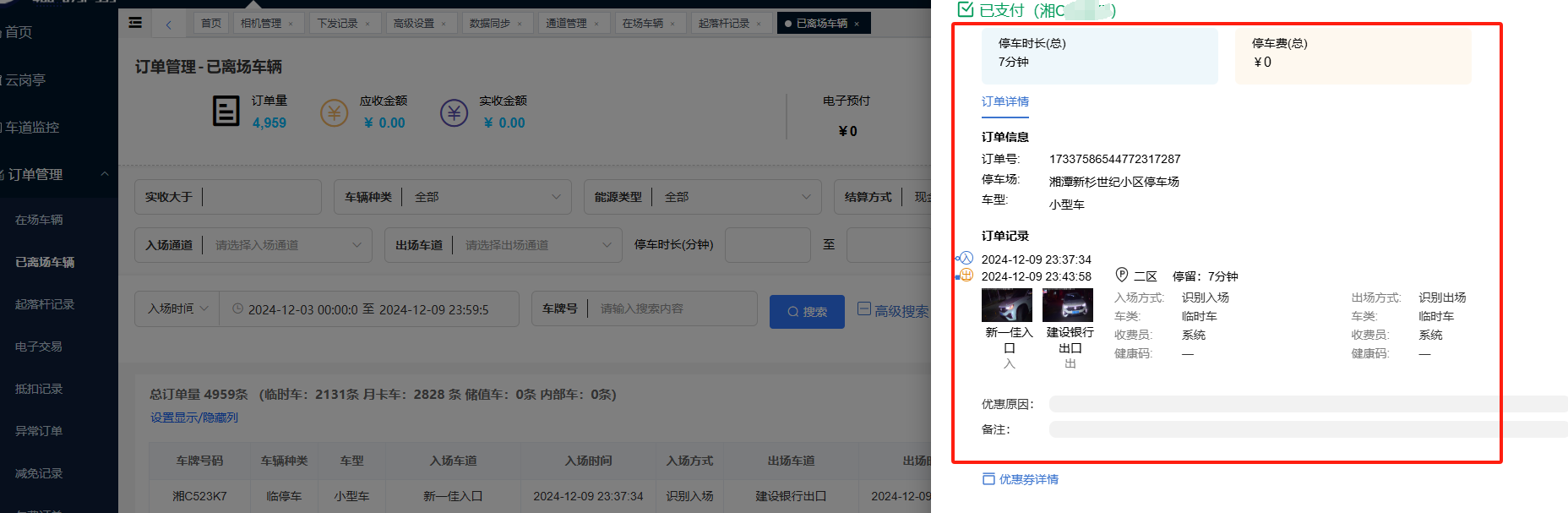Click plate 湘C523K7 in the table

[x=199, y=496]
